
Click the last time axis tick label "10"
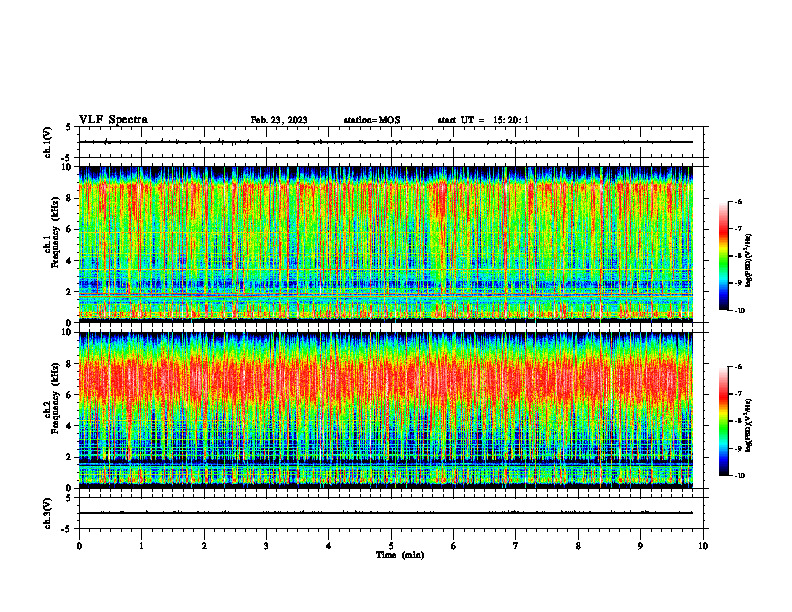703,546
